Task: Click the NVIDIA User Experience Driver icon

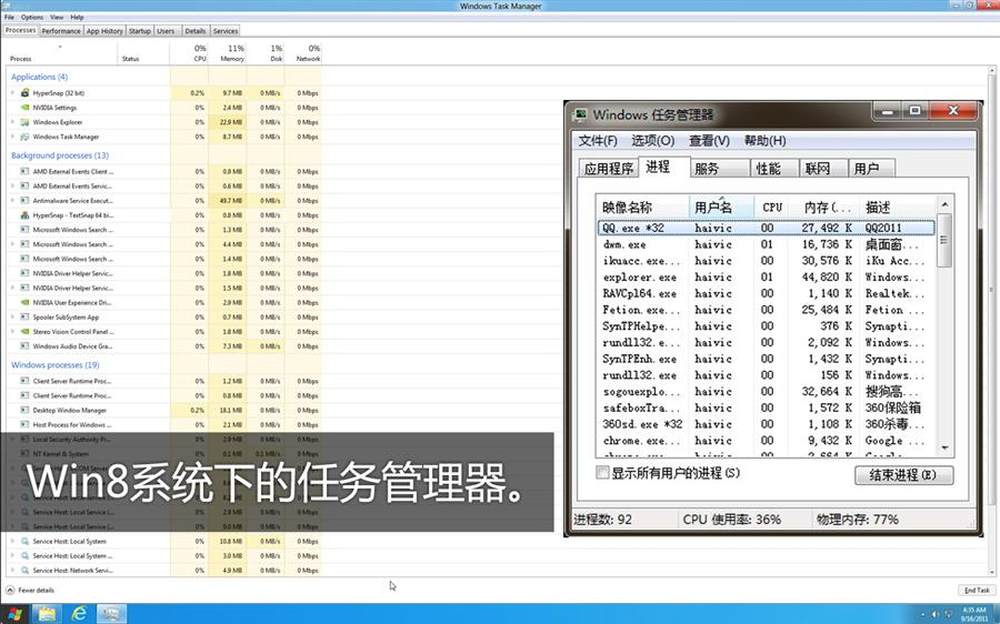Action: 25,302
